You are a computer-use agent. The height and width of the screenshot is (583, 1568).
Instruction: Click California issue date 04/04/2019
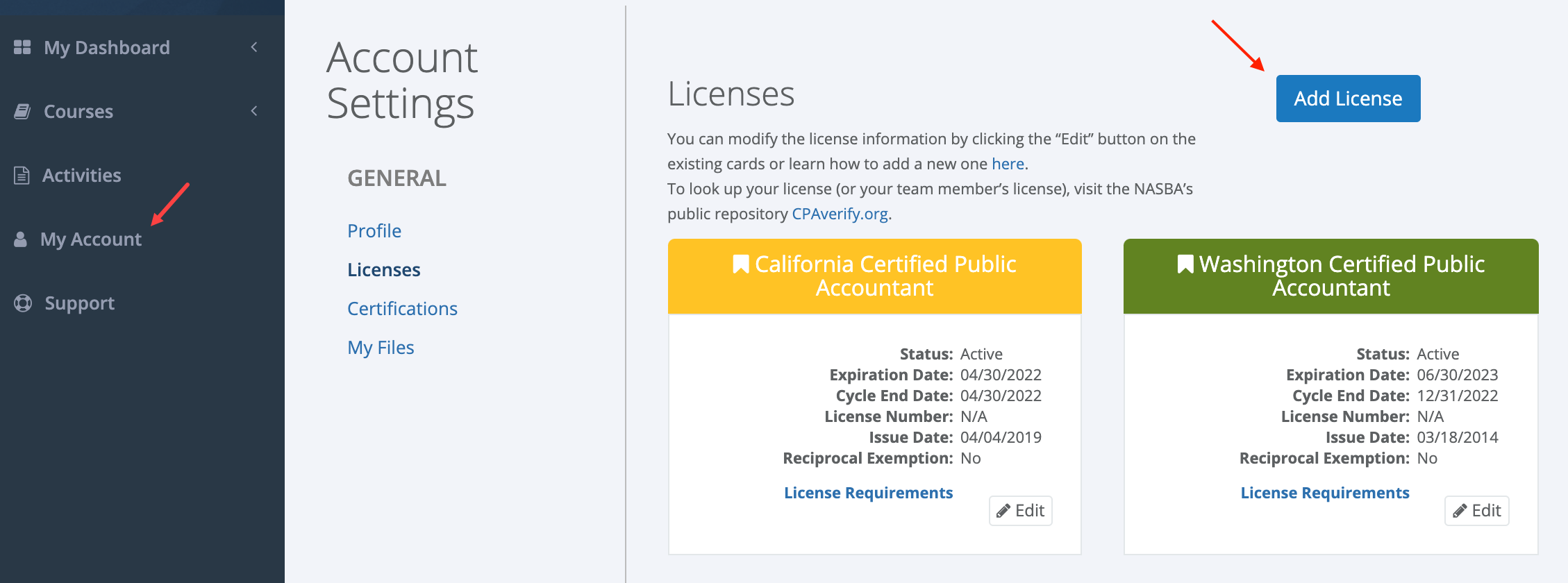coord(1001,437)
